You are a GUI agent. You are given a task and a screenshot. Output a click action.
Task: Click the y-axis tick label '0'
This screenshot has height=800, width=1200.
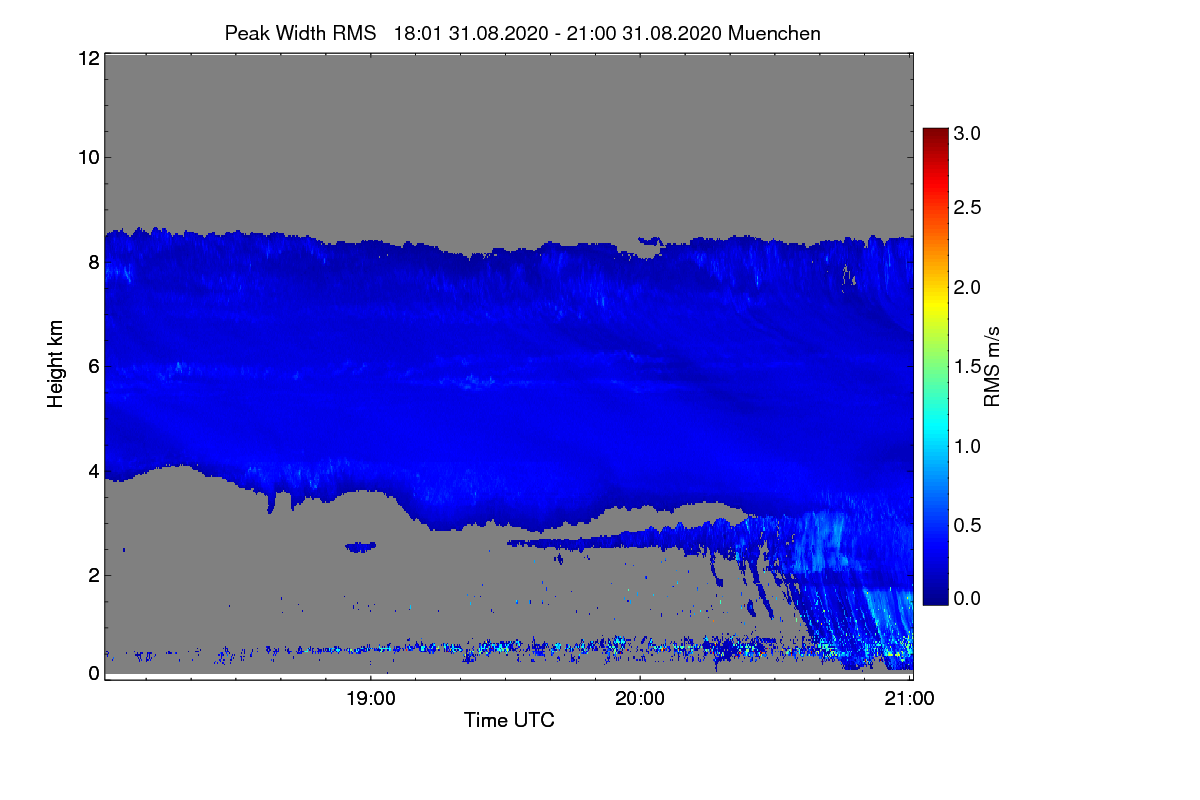(93, 673)
